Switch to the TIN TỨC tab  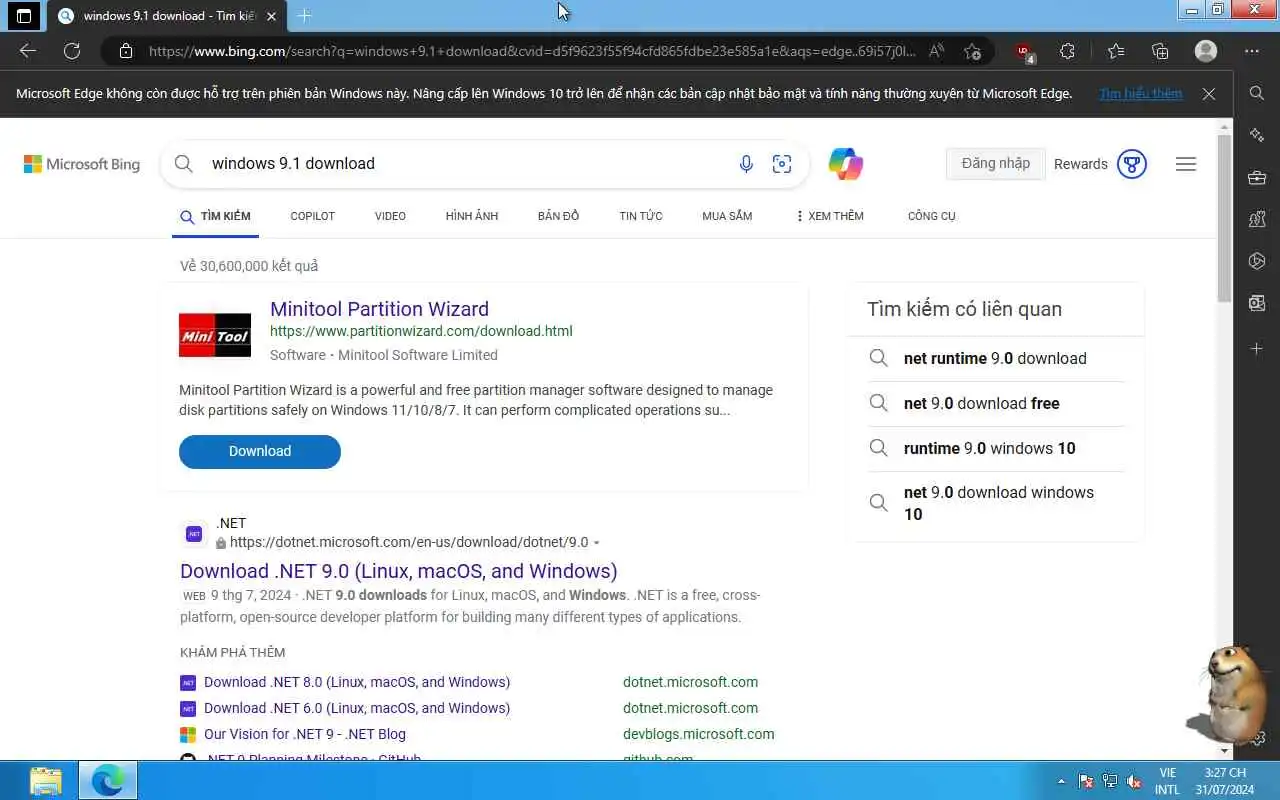click(641, 216)
